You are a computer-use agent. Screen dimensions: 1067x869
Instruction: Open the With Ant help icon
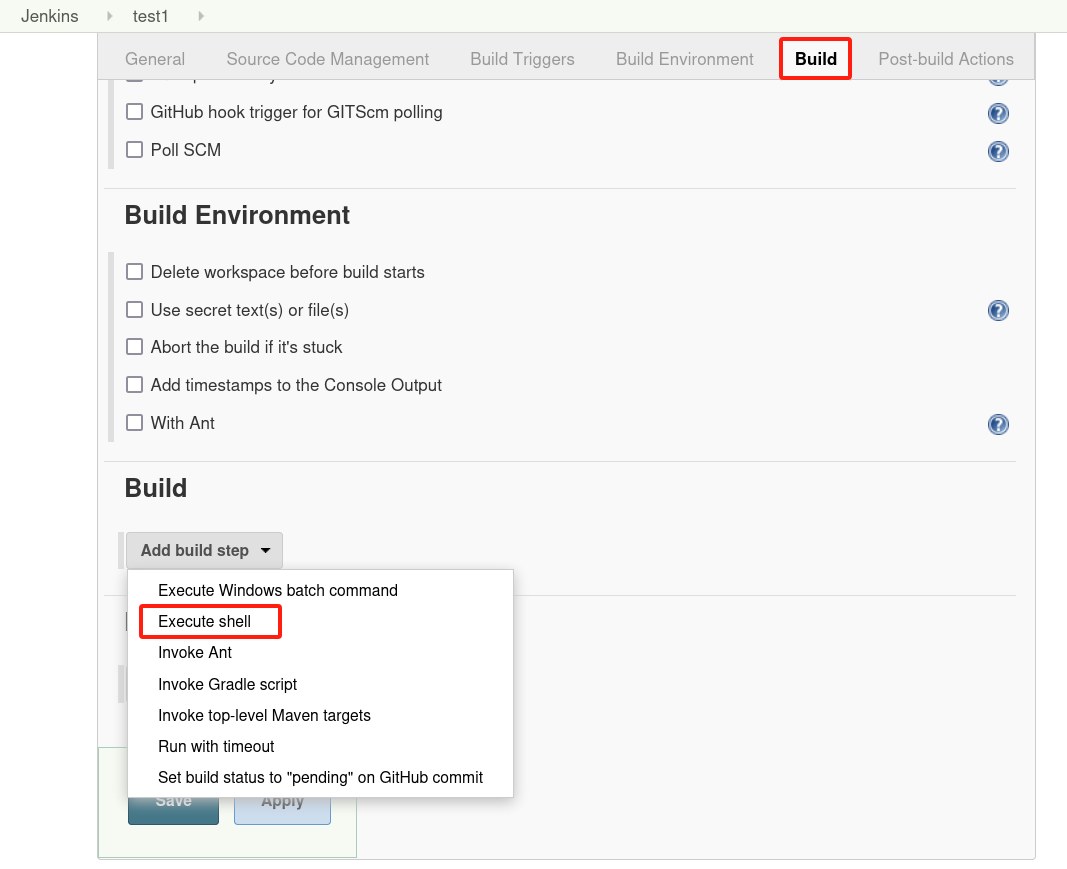(x=997, y=424)
